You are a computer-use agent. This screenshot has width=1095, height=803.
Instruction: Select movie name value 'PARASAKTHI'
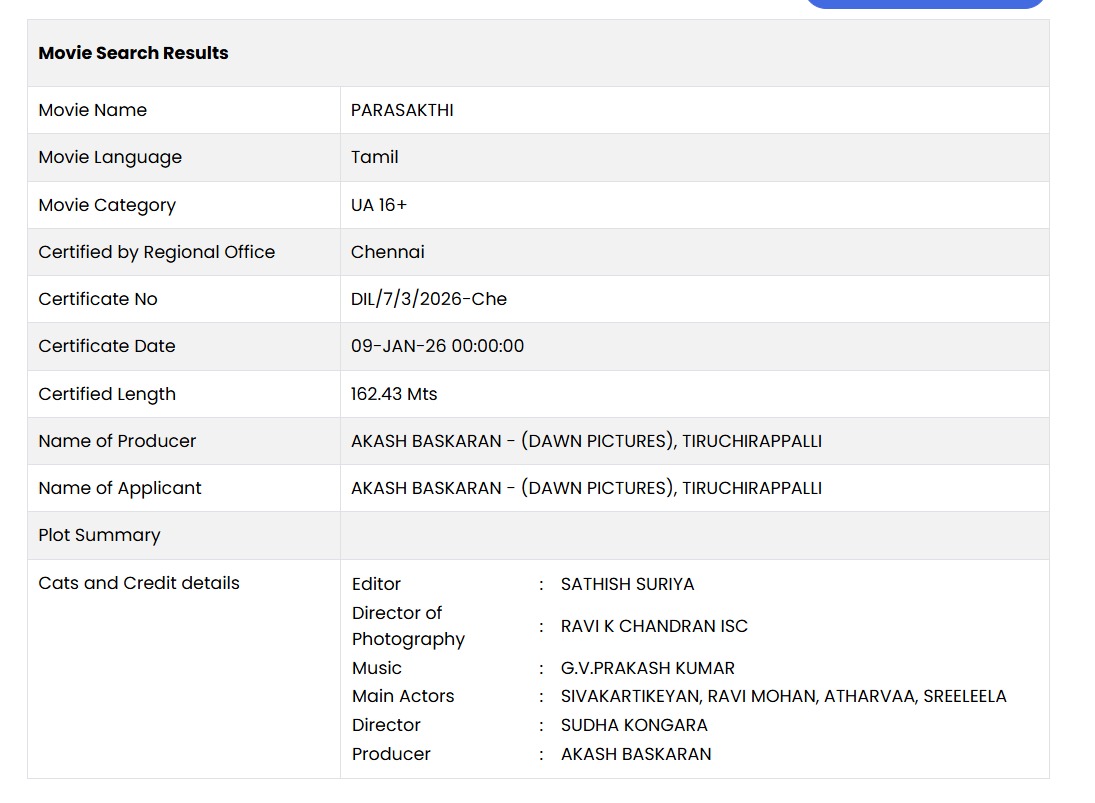pyautogui.click(x=402, y=110)
